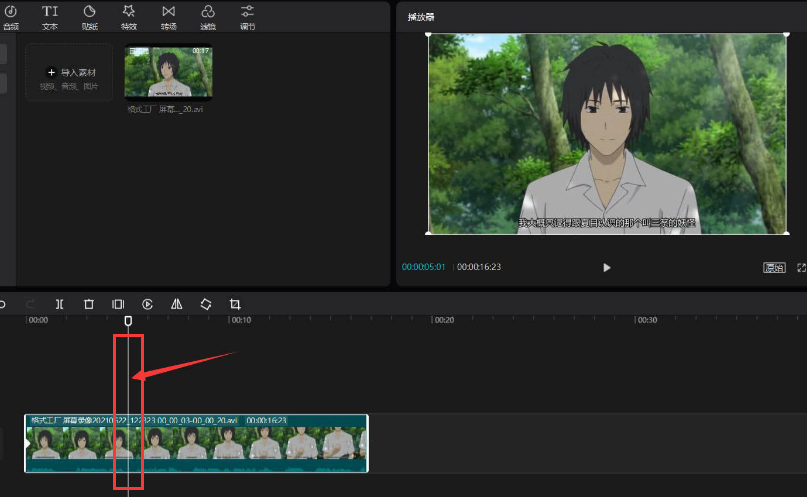807x497 pixels.
Task: Enter fullscreen preview mode
Action: pos(801,268)
